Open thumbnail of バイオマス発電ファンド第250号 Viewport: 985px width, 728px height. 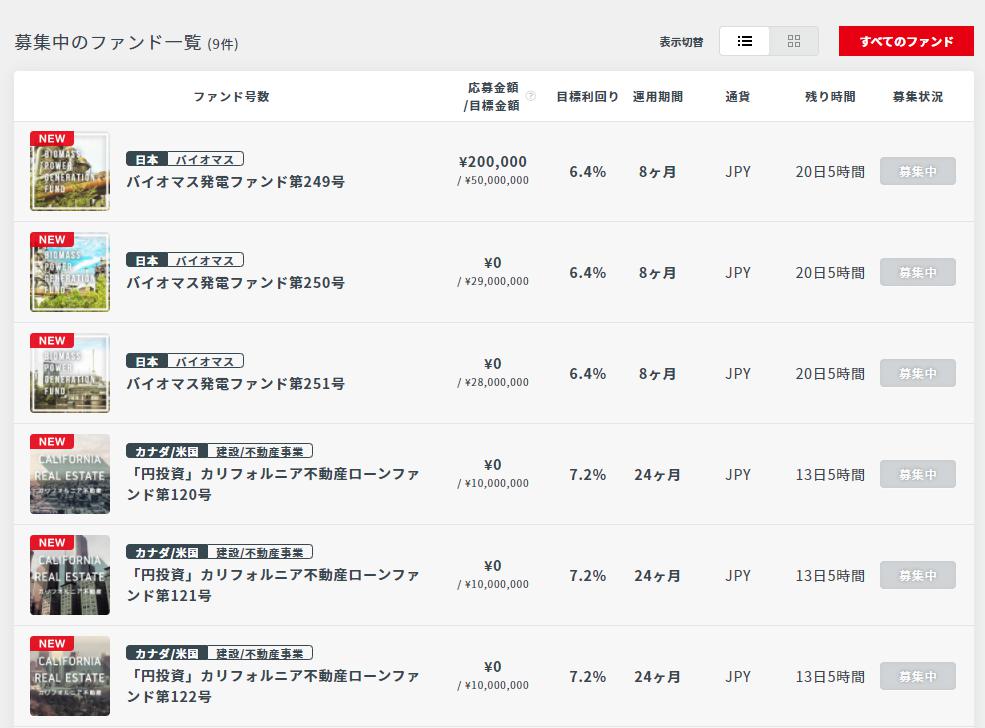pos(70,272)
